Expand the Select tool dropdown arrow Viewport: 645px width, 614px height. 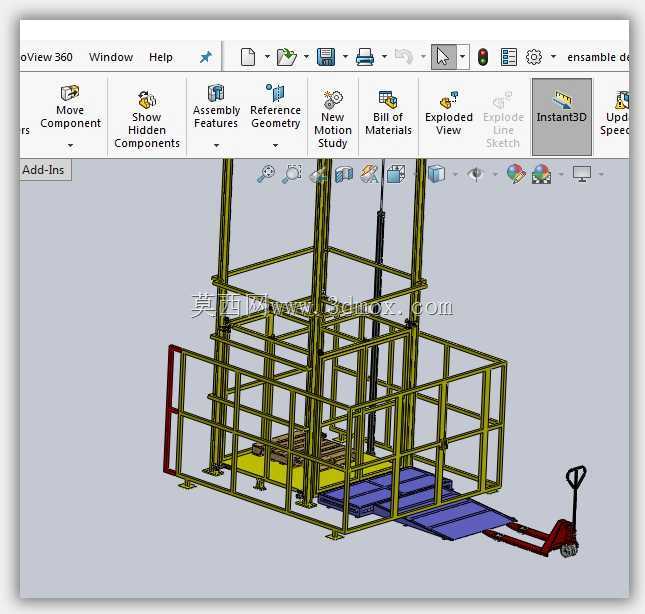point(463,56)
